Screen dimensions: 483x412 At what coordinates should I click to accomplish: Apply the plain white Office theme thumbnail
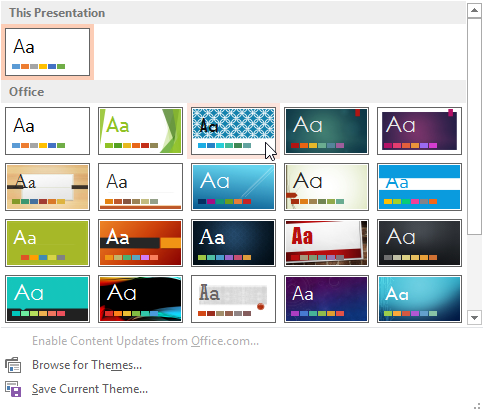(47, 131)
